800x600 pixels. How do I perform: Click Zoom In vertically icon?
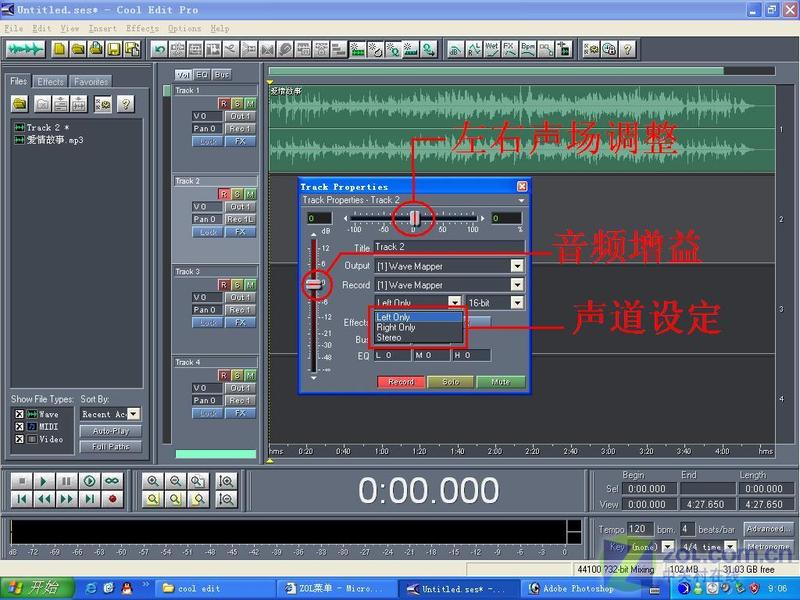(x=226, y=481)
